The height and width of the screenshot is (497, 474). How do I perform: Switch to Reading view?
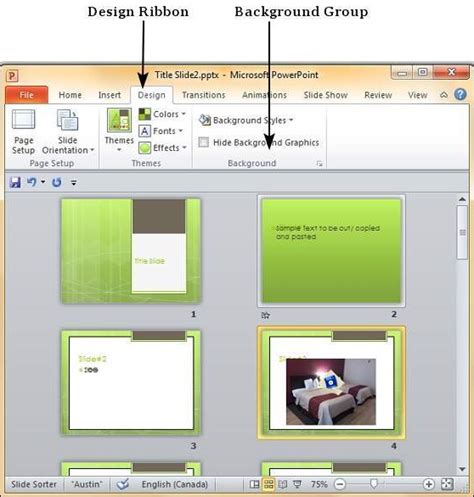(x=283, y=484)
